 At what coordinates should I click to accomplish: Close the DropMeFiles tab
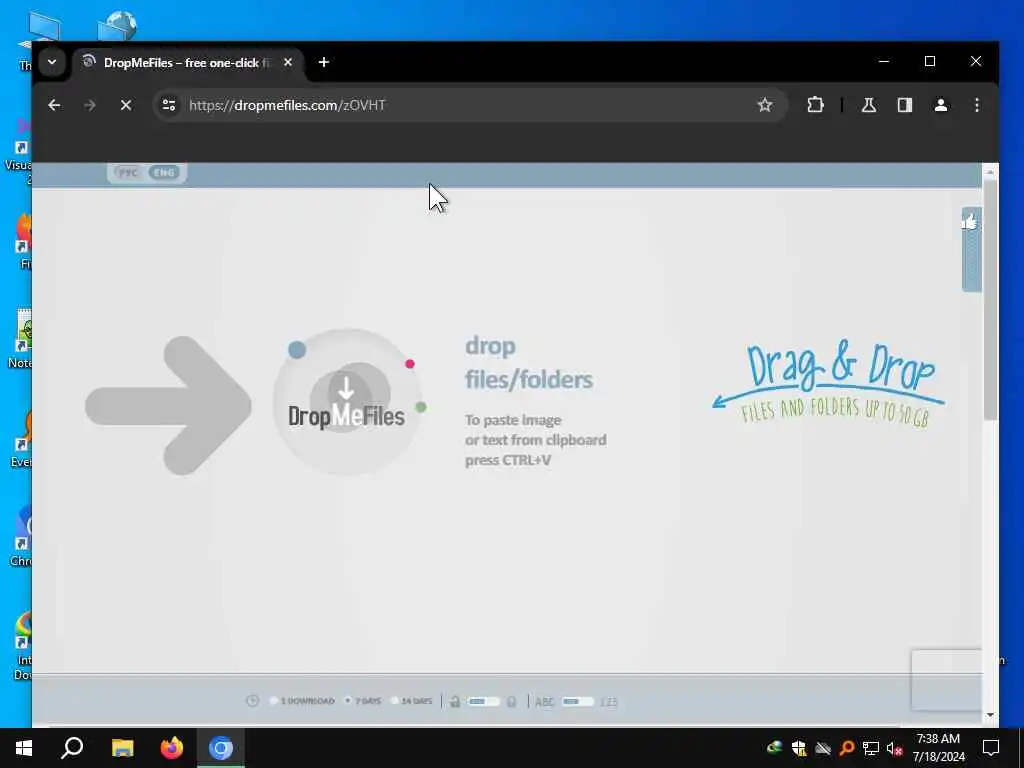(288, 62)
